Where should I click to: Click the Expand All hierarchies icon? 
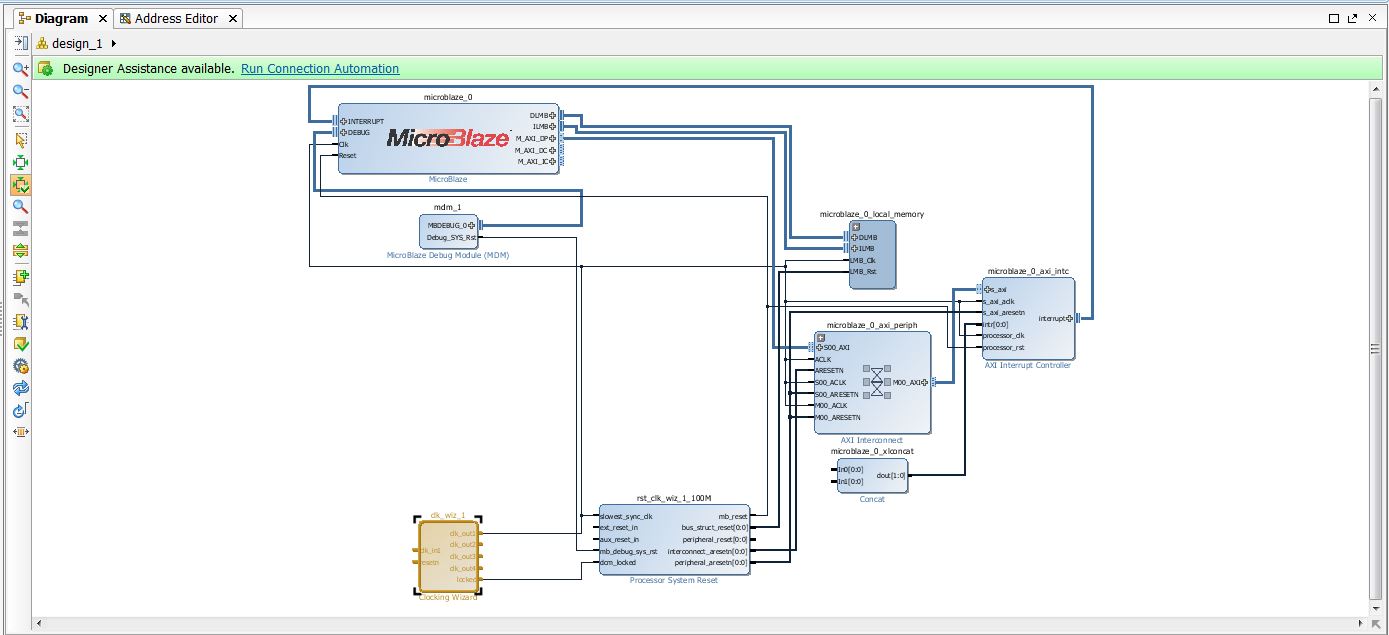pyautogui.click(x=20, y=251)
